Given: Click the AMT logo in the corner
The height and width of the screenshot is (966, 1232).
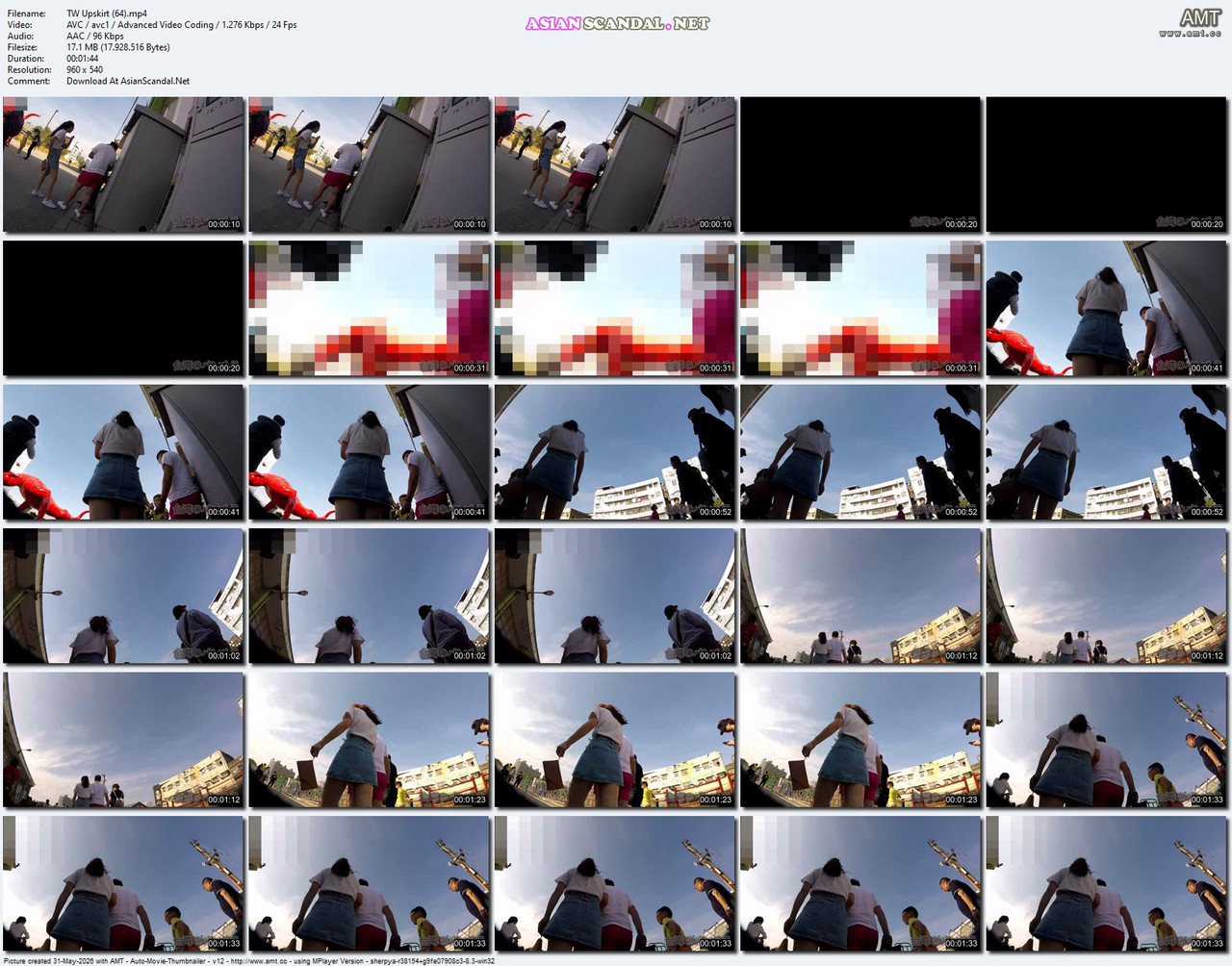Looking at the screenshot, I should point(1200,17).
